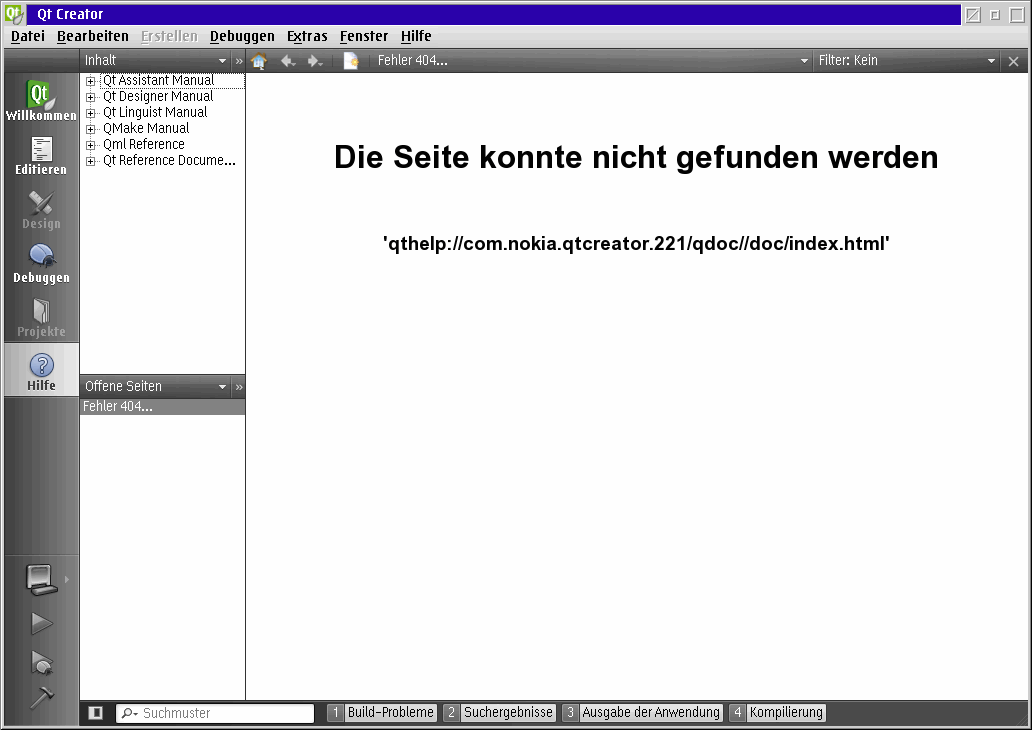Open the Hilfe menu

coord(416,36)
